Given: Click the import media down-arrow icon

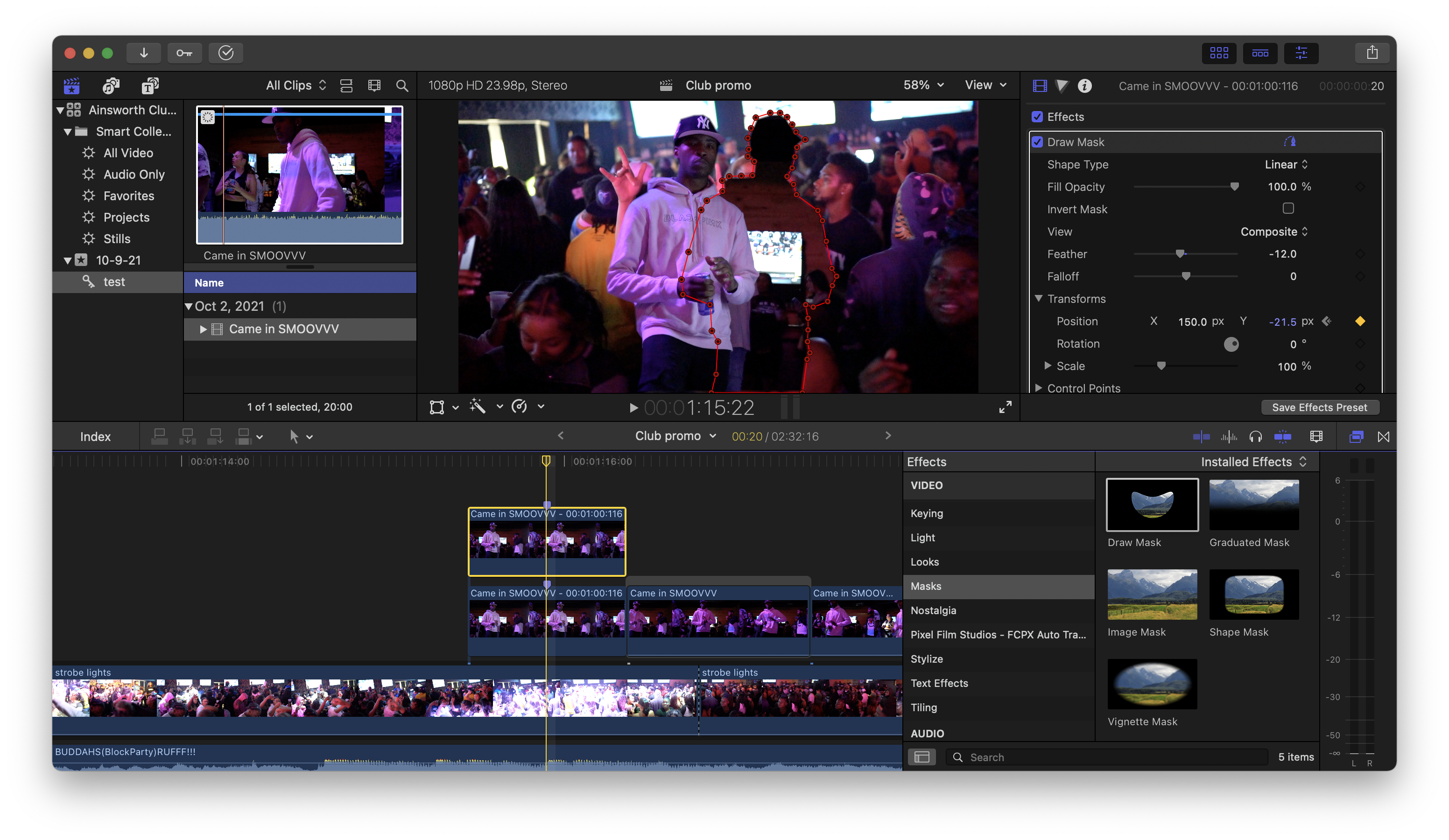Looking at the screenshot, I should (x=144, y=53).
